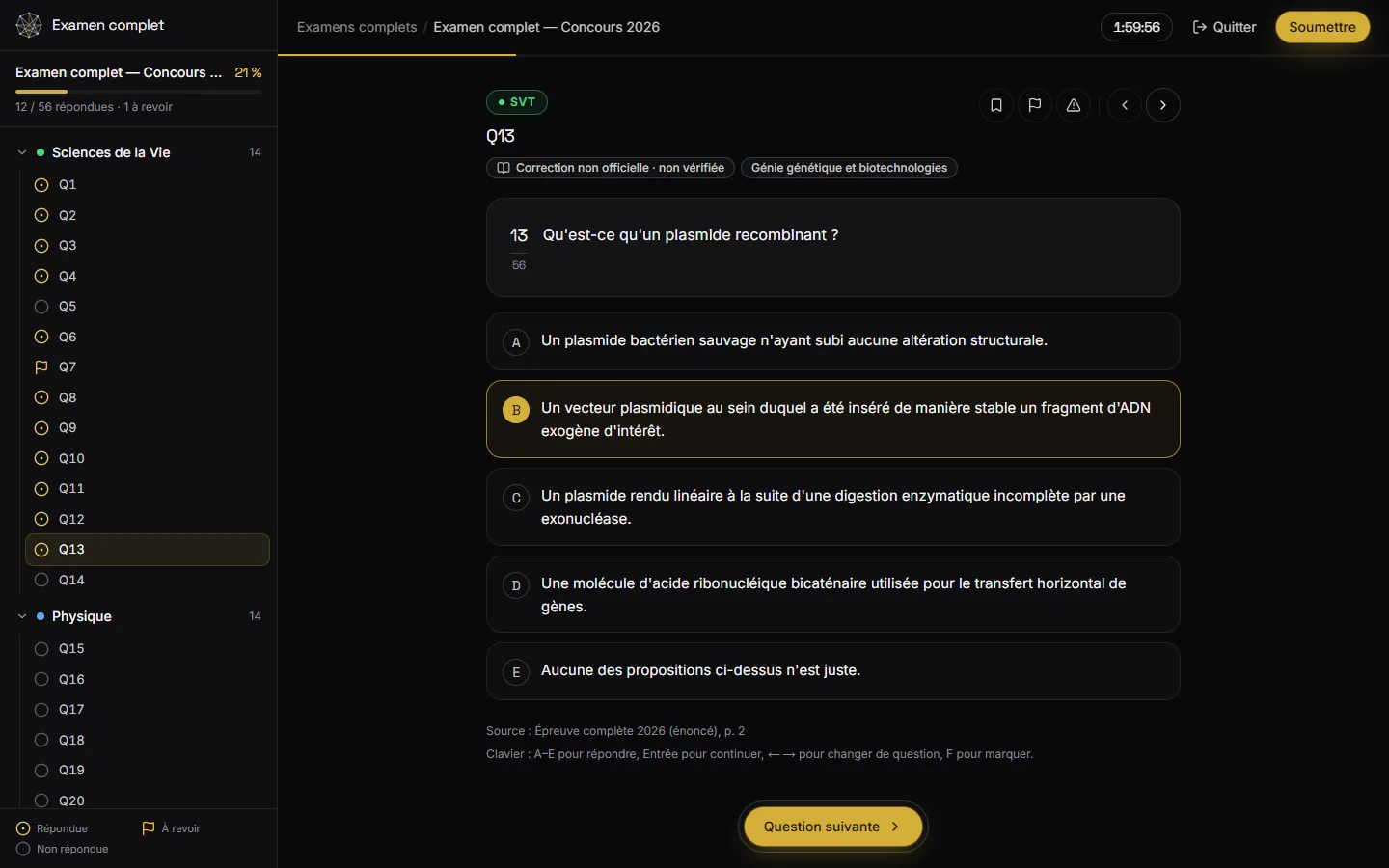Click Question suivante button
Screen dimensions: 1389x868
[x=832, y=827]
